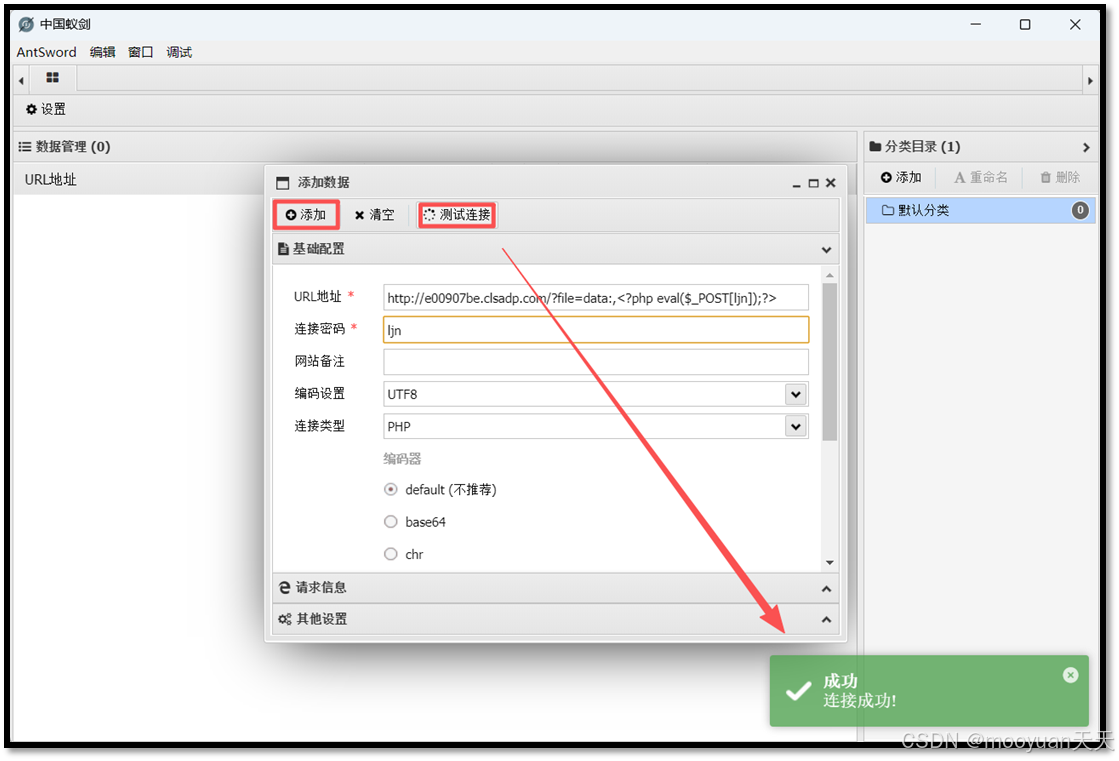Click the 其他设置 gears icon
The image size is (1119, 761).
pyautogui.click(x=285, y=619)
